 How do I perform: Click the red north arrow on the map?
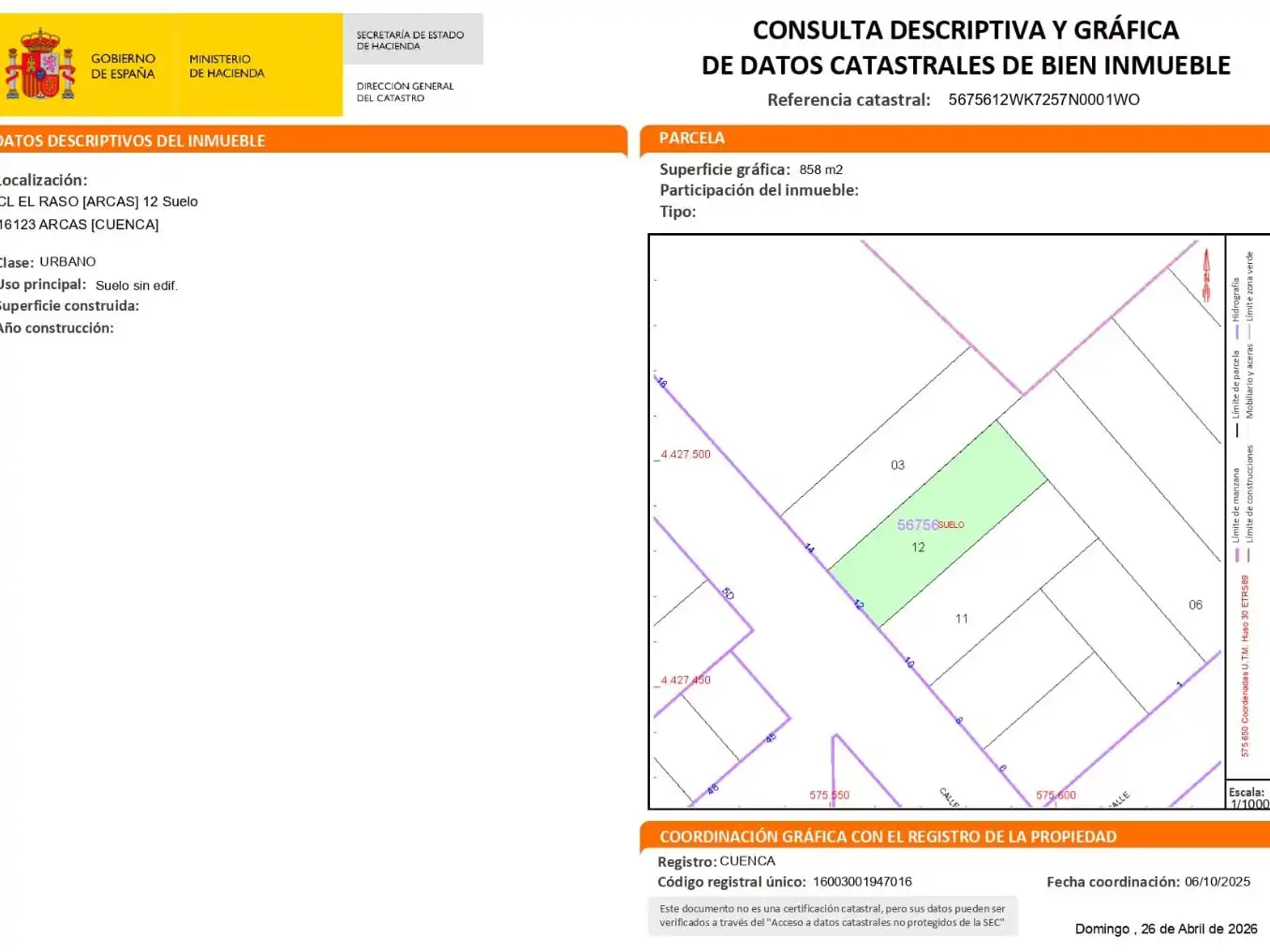click(x=1206, y=273)
